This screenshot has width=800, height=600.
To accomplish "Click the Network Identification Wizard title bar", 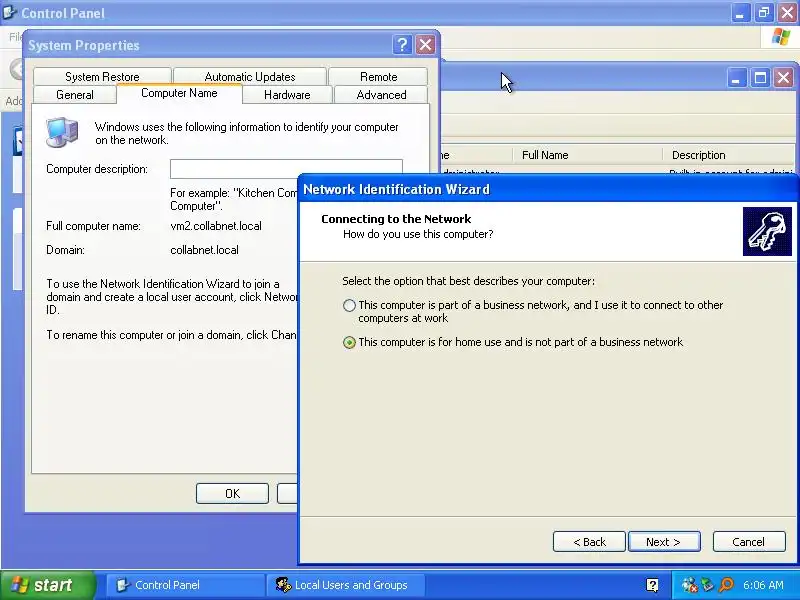I will click(x=548, y=189).
